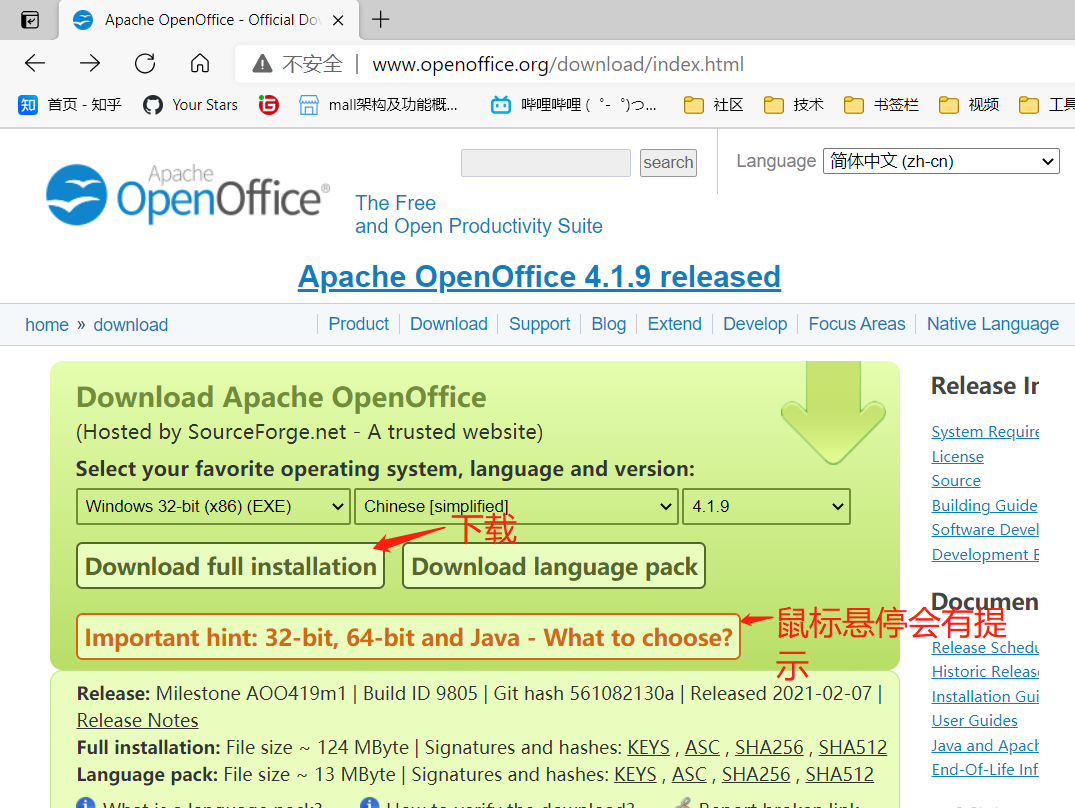
Task: Close the Apache OpenOffice tab
Action: 338,21
